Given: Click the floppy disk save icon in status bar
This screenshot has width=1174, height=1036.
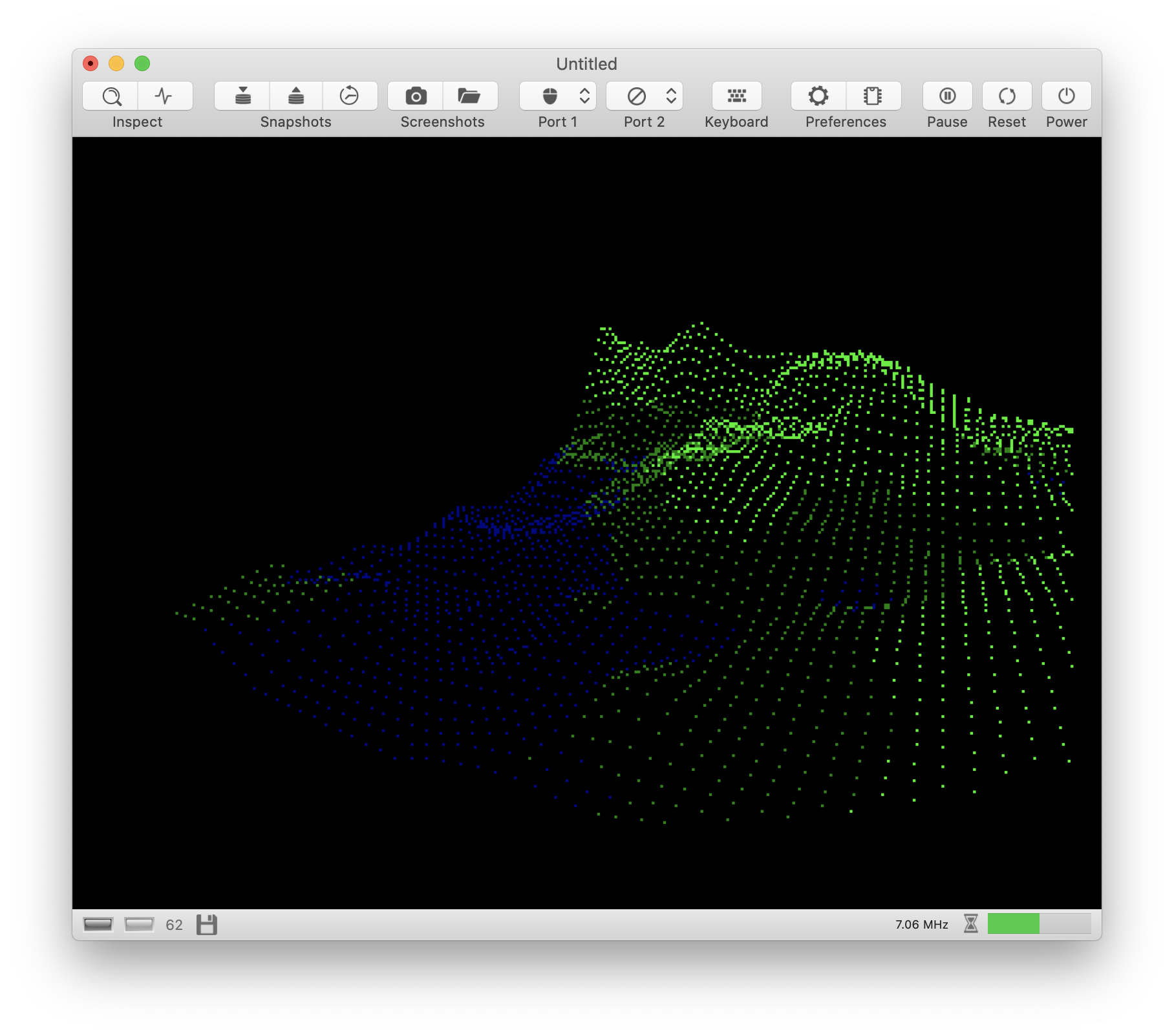Looking at the screenshot, I should [207, 925].
